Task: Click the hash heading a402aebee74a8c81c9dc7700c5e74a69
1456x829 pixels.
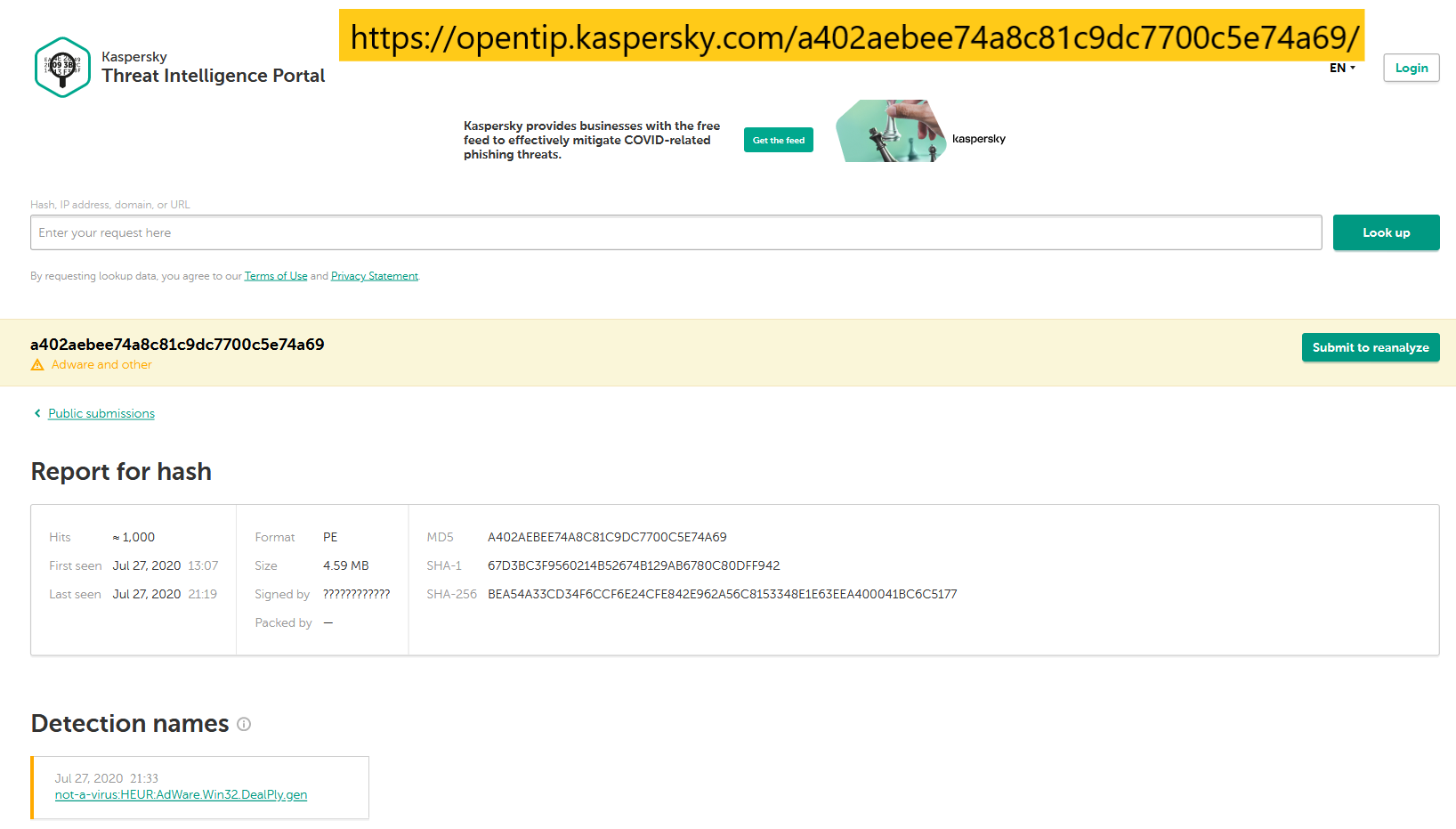Action: click(x=177, y=345)
